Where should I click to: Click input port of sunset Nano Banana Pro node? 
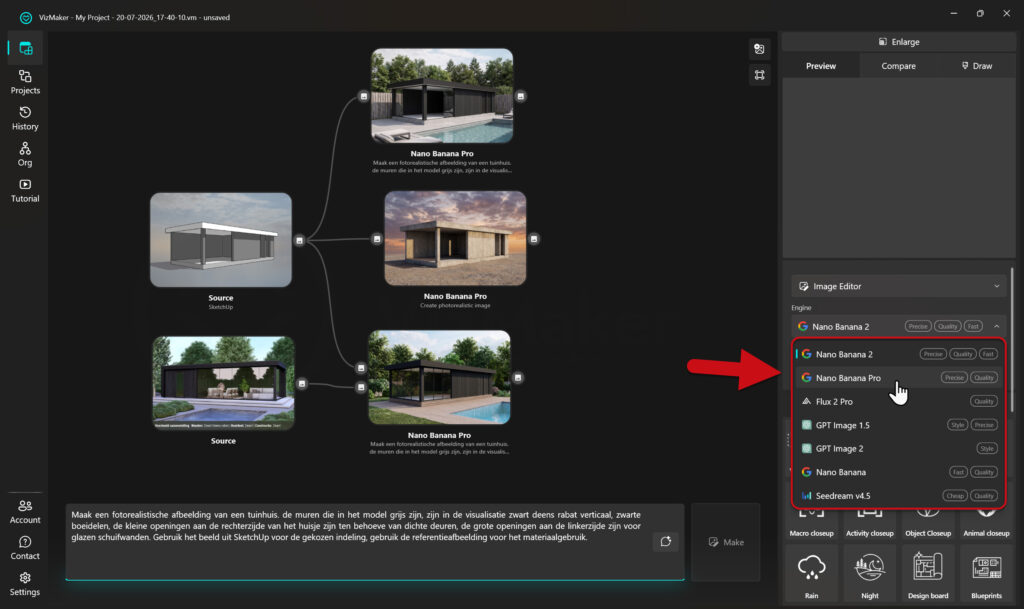click(377, 239)
